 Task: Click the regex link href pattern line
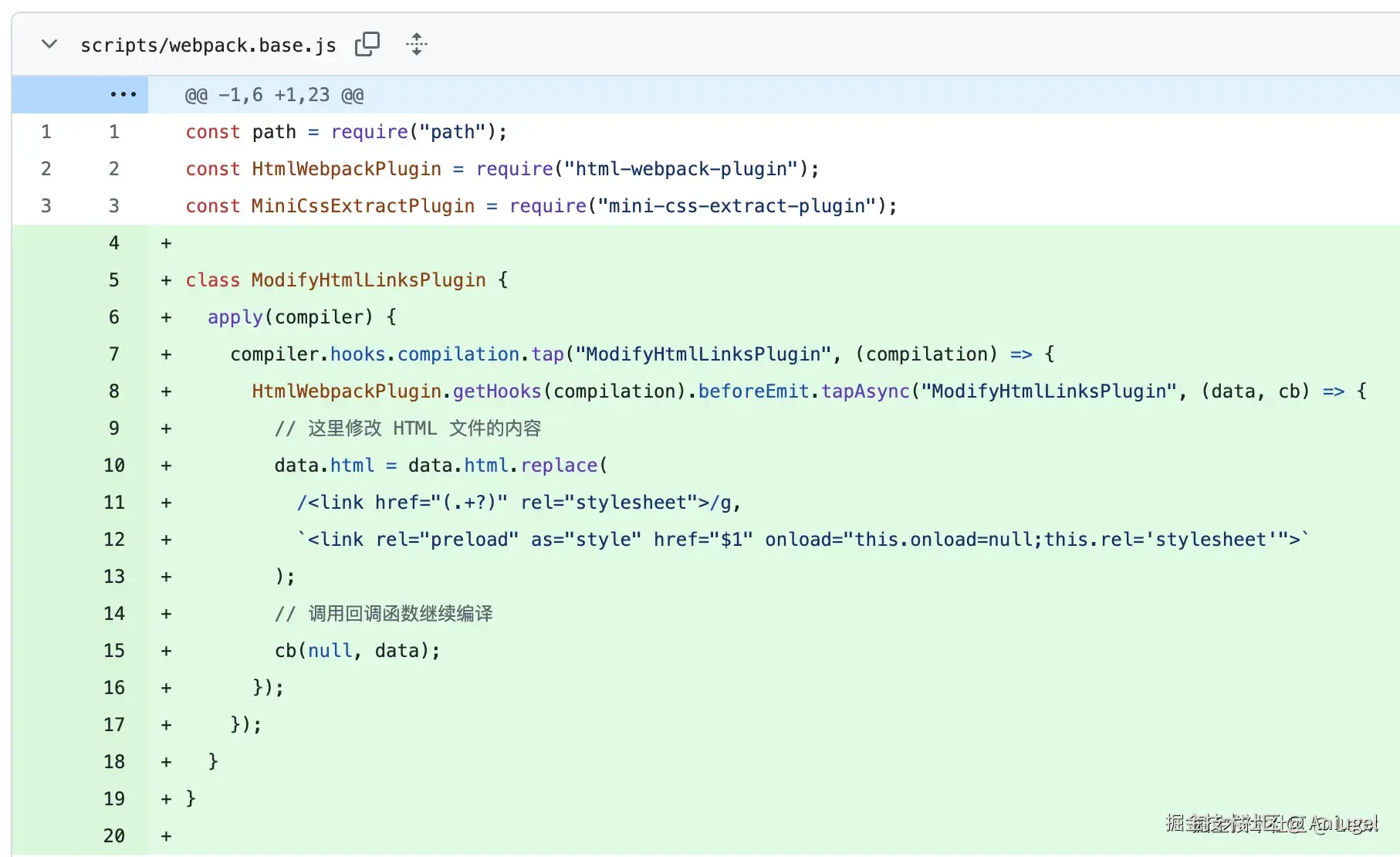pos(519,502)
